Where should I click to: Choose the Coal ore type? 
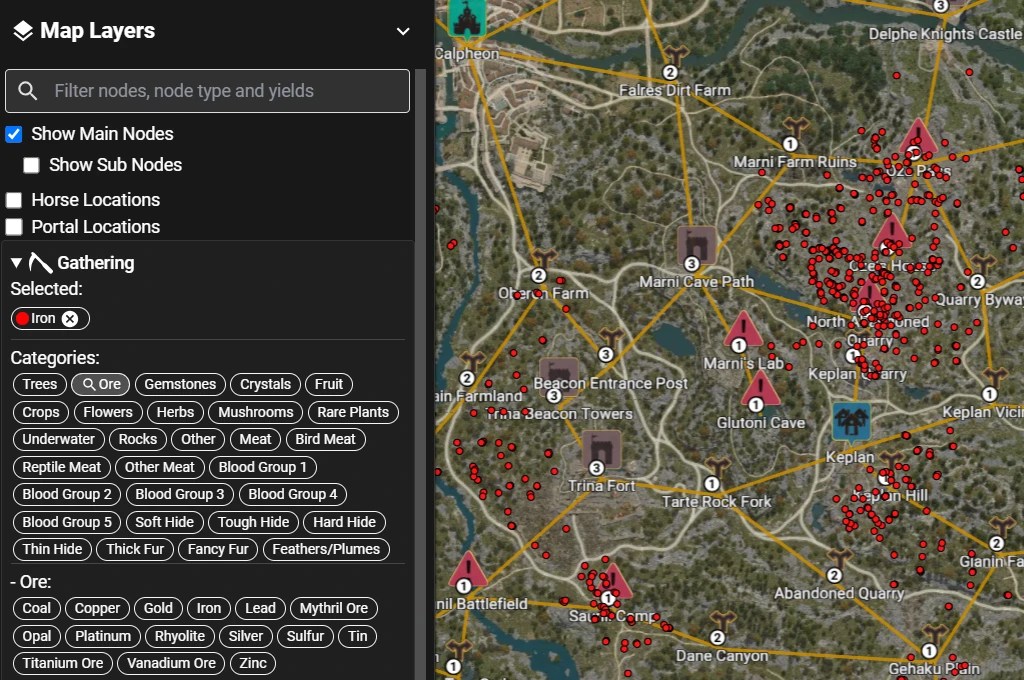[x=37, y=608]
